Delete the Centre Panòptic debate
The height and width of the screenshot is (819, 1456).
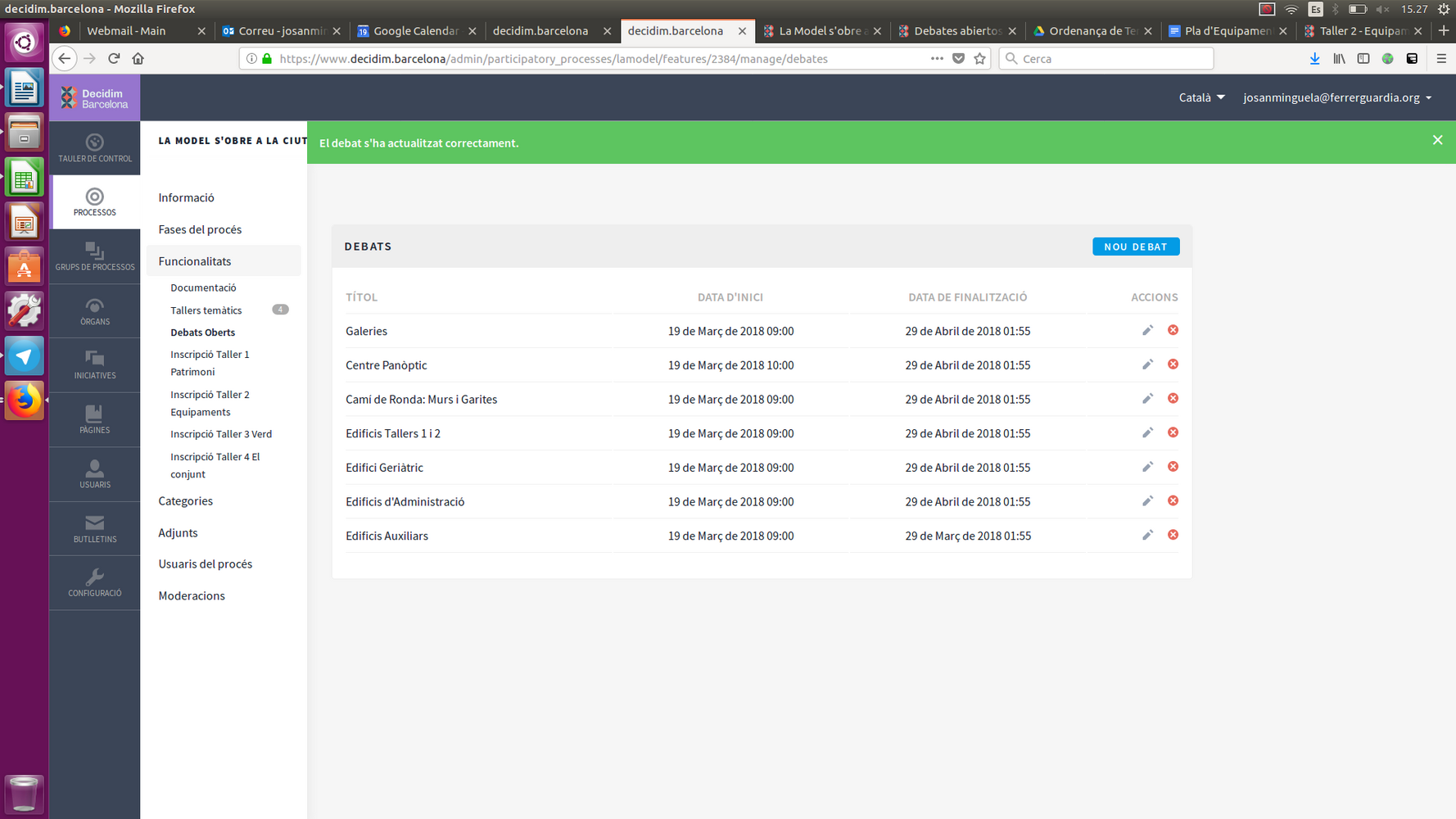(1173, 364)
